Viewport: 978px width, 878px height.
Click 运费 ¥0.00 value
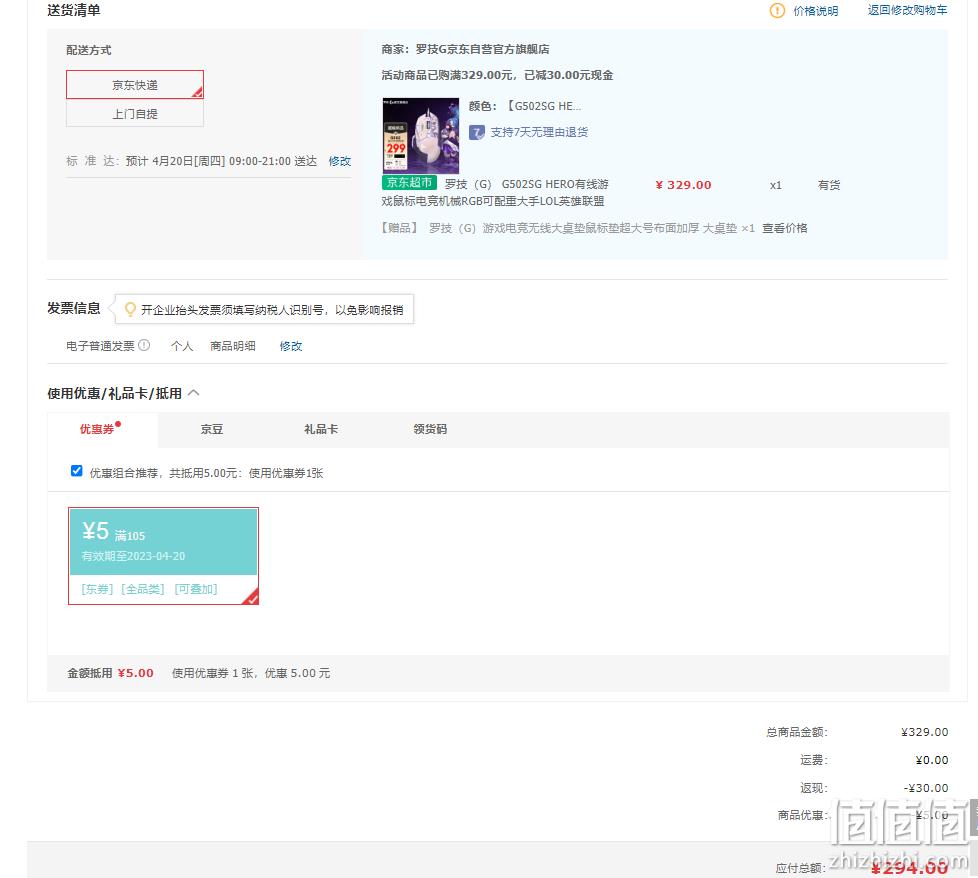click(x=932, y=760)
